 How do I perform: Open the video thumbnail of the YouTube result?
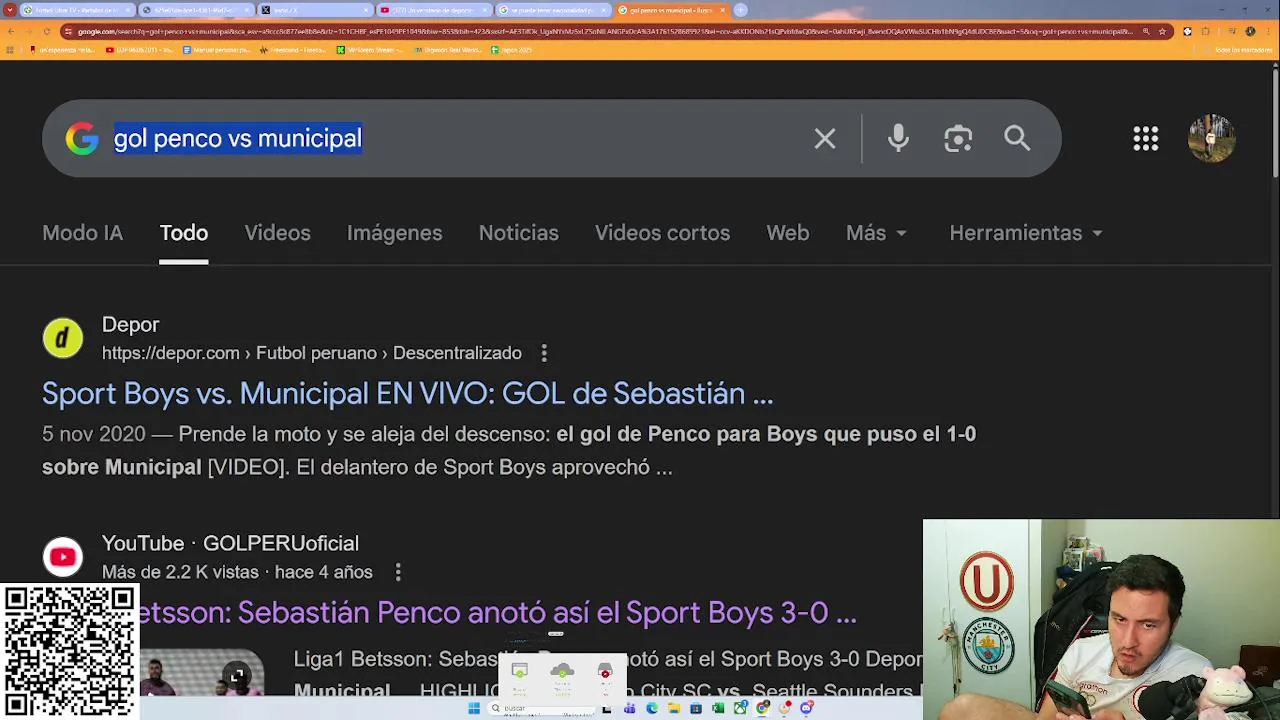pyautogui.click(x=200, y=672)
